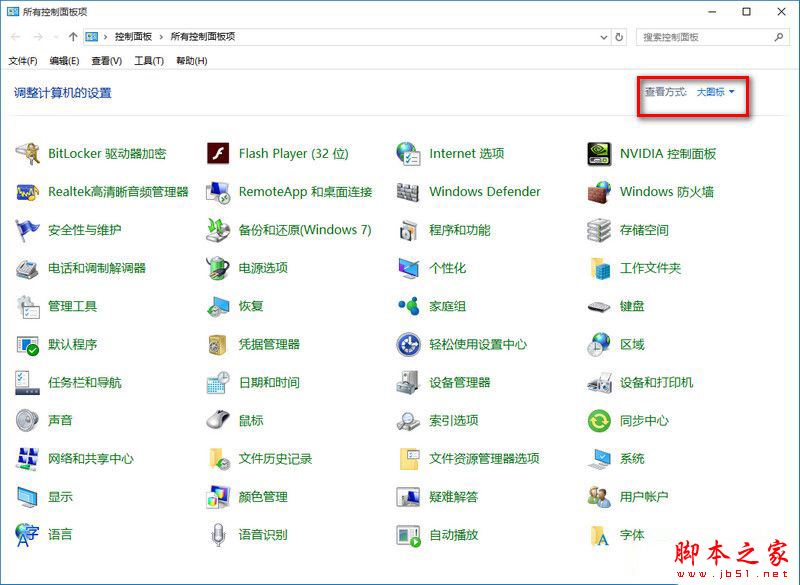Click the 电源选项 battery icon
The image size is (800, 585).
(218, 268)
